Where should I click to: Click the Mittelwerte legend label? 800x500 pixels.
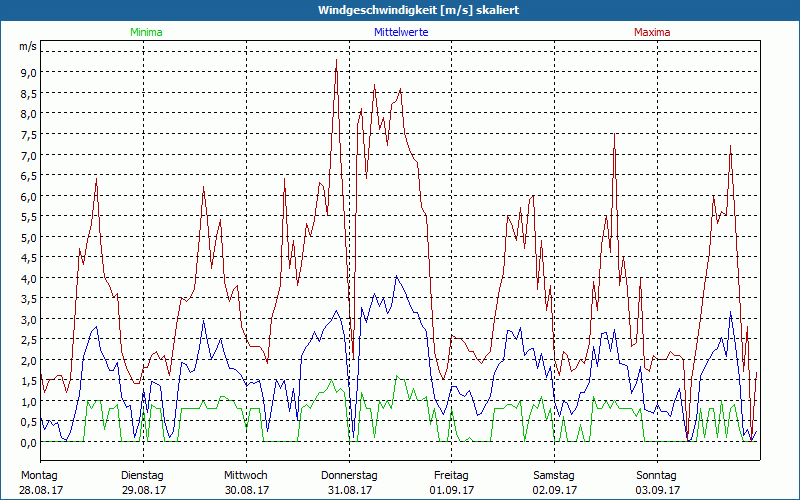[x=401, y=32]
